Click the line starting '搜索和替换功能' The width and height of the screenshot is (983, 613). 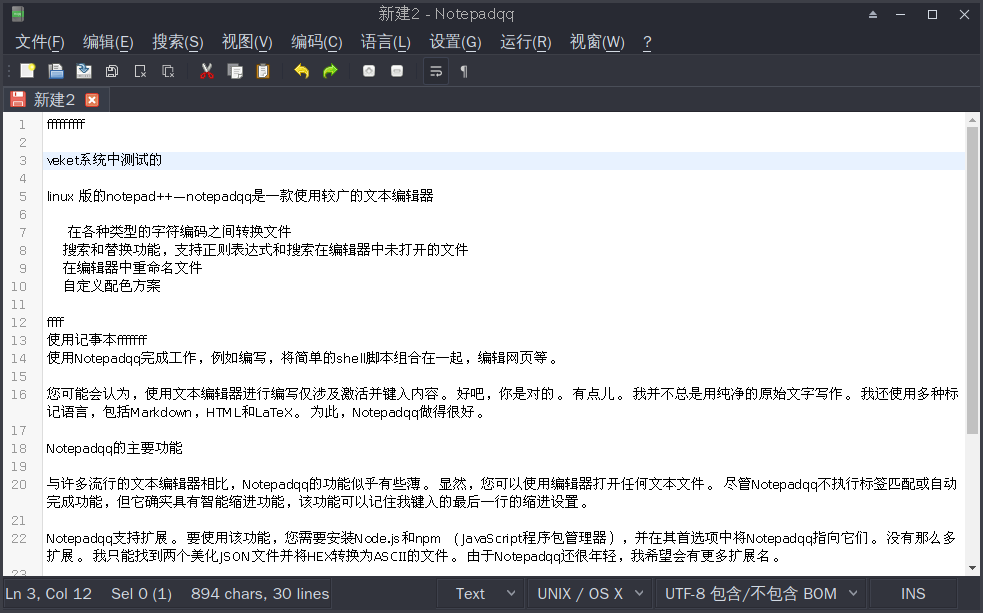(x=265, y=250)
